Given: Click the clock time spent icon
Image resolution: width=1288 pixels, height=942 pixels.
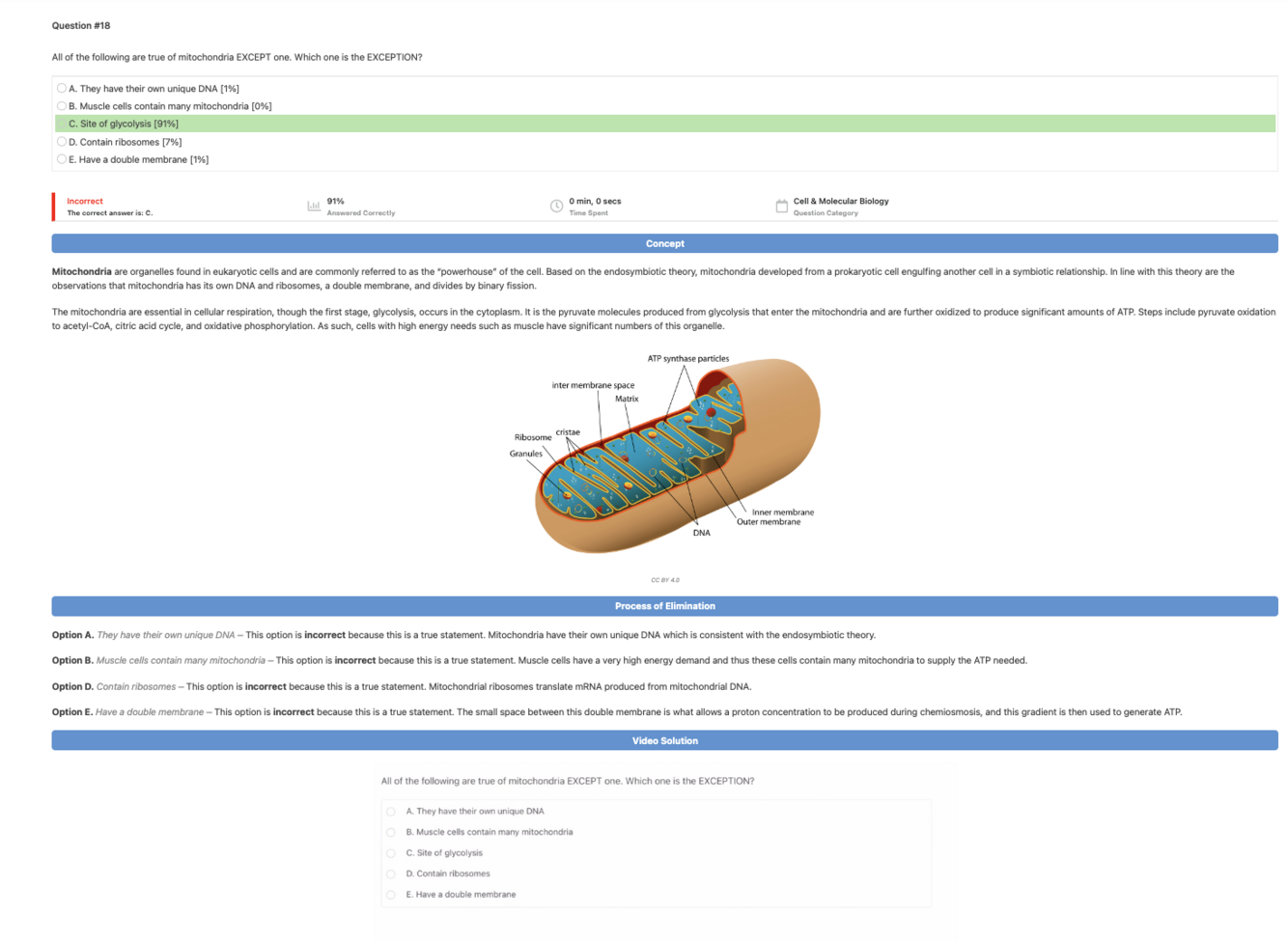Looking at the screenshot, I should click(556, 206).
